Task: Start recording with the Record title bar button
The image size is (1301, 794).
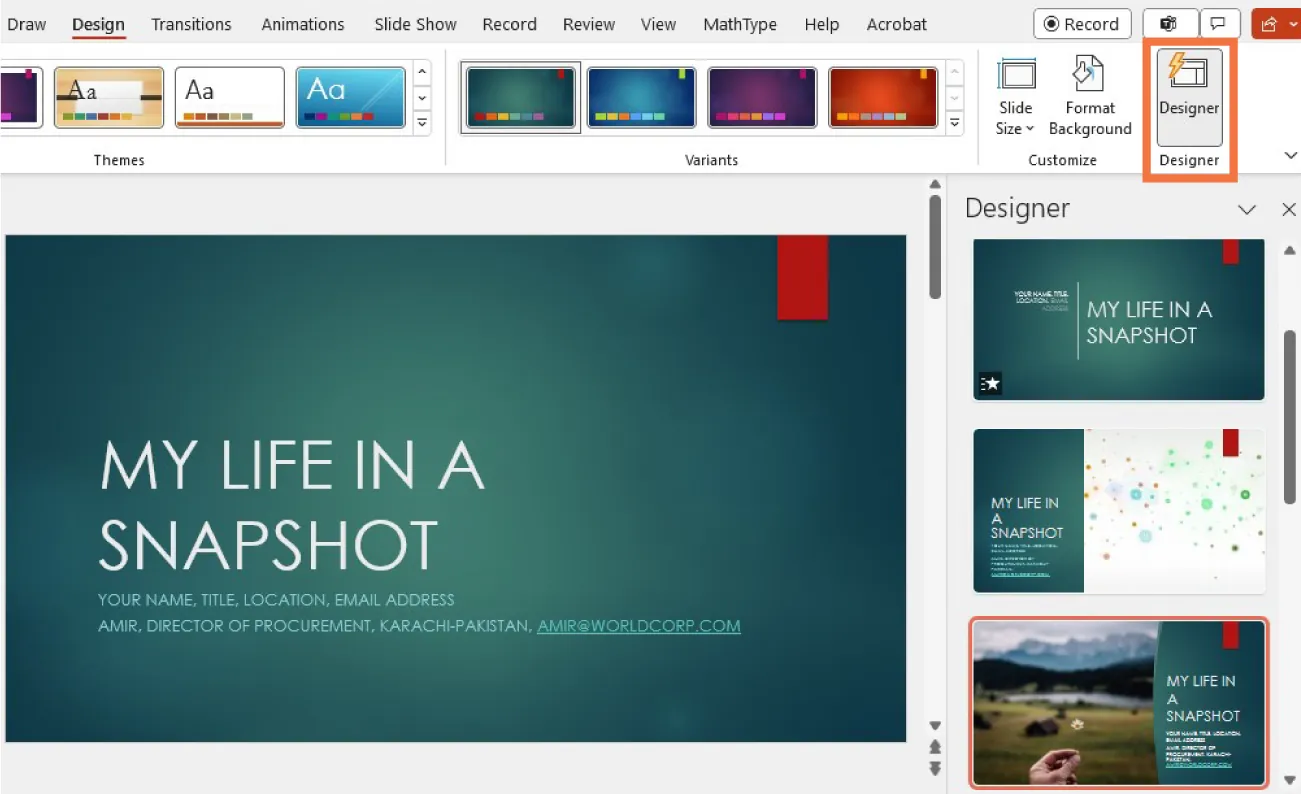Action: 1081,23
